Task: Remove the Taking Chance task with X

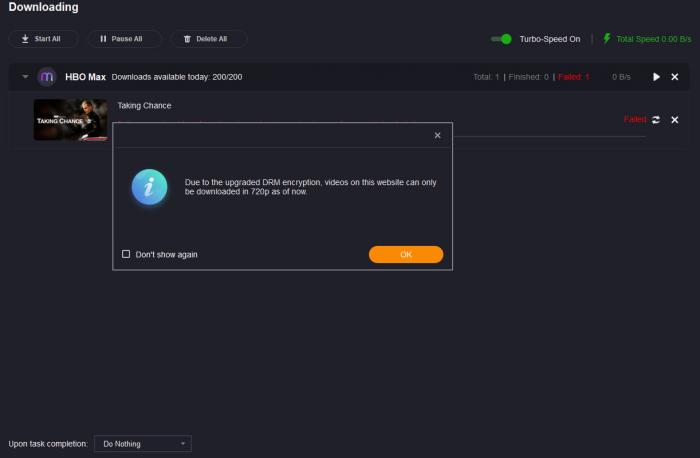Action: coord(675,120)
